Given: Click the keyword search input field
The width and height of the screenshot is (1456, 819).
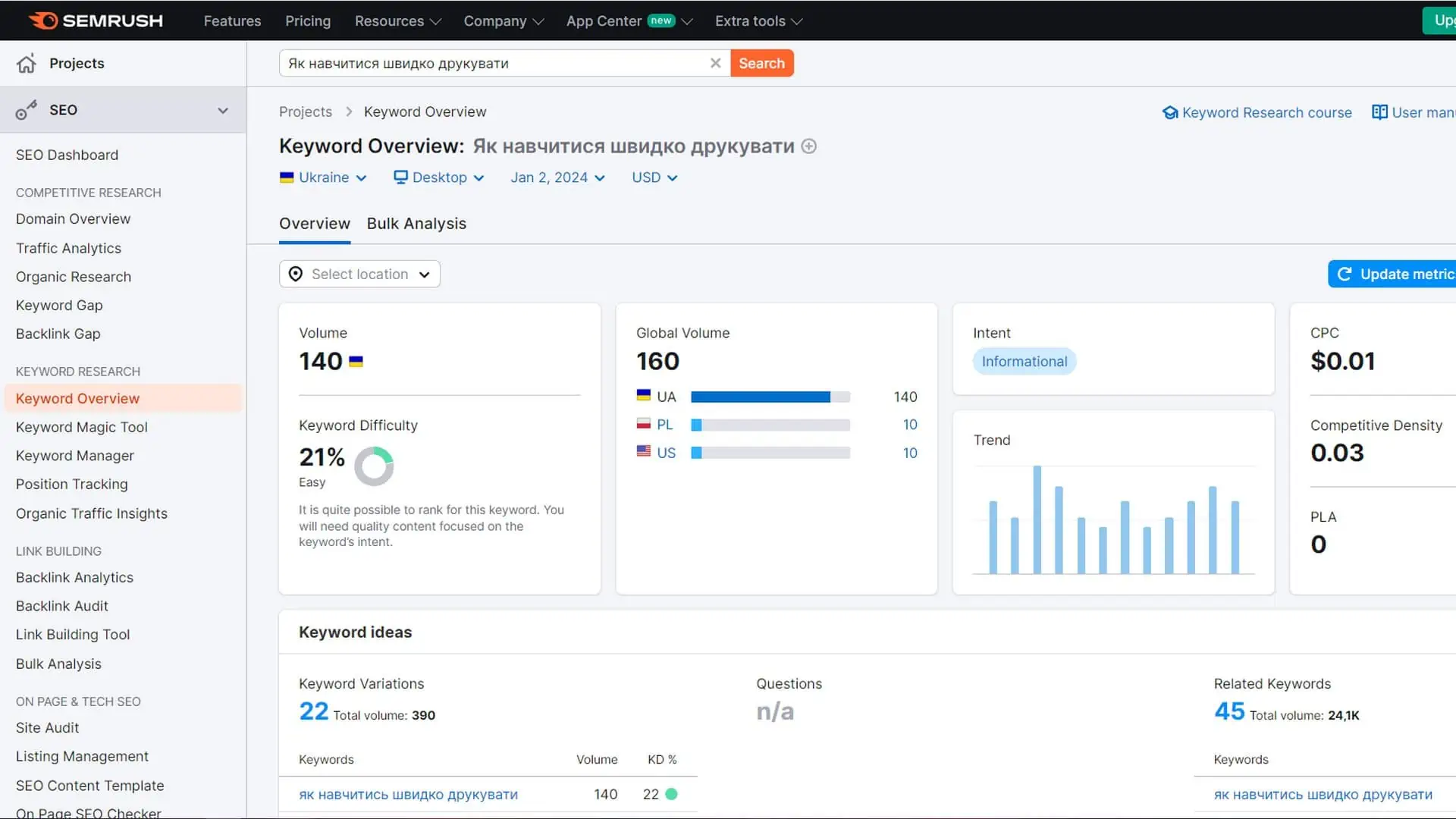Looking at the screenshot, I should (493, 64).
